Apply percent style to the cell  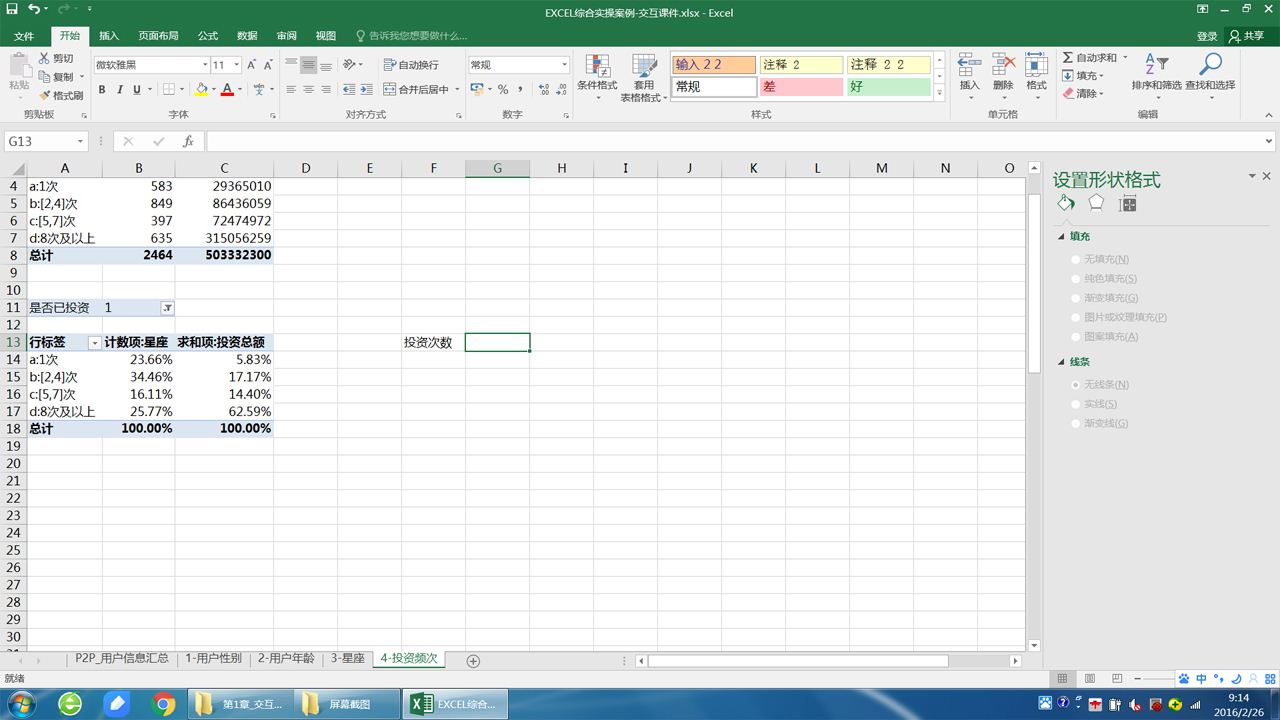[x=503, y=89]
